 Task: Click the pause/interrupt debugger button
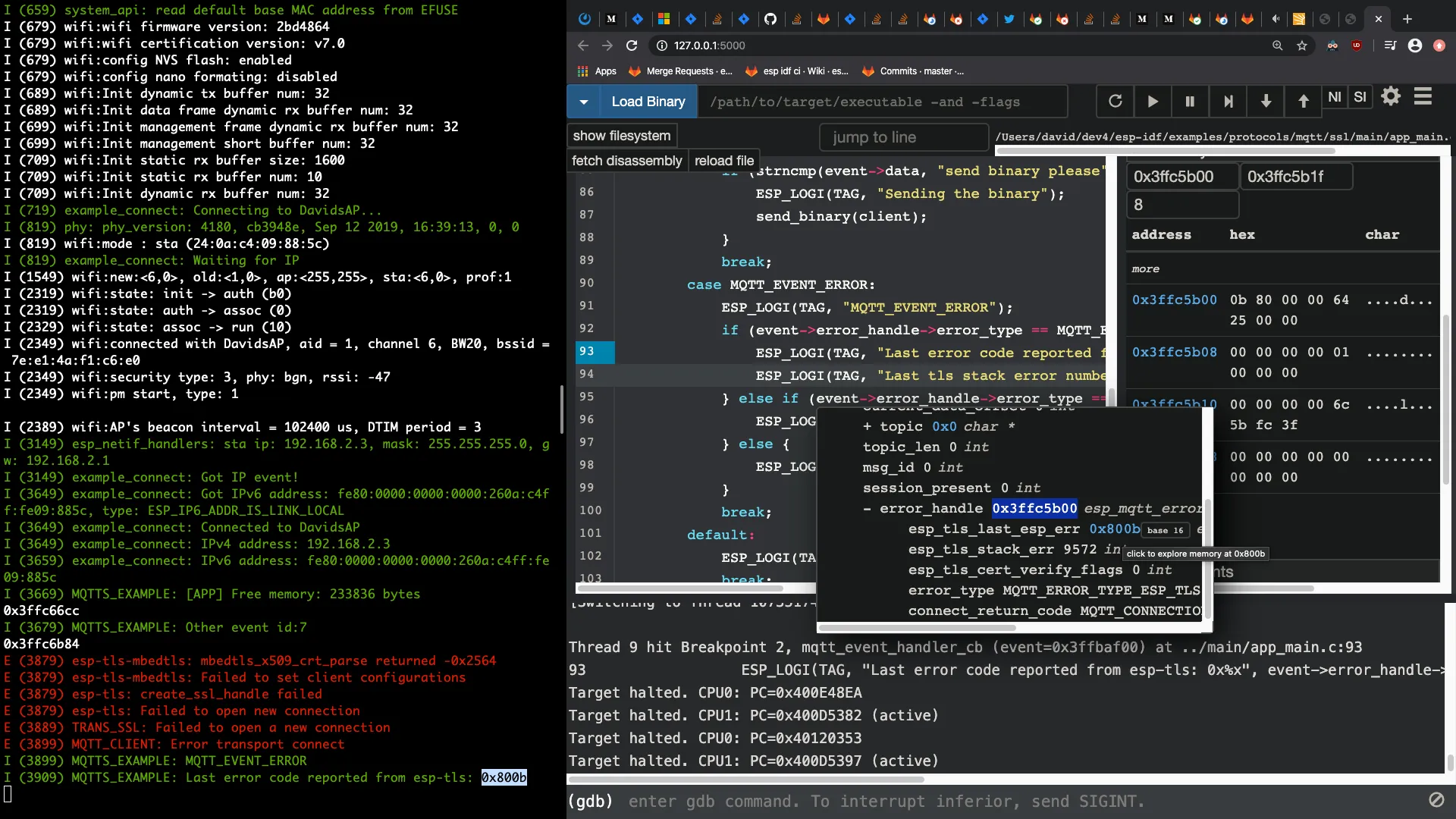pyautogui.click(x=1190, y=101)
